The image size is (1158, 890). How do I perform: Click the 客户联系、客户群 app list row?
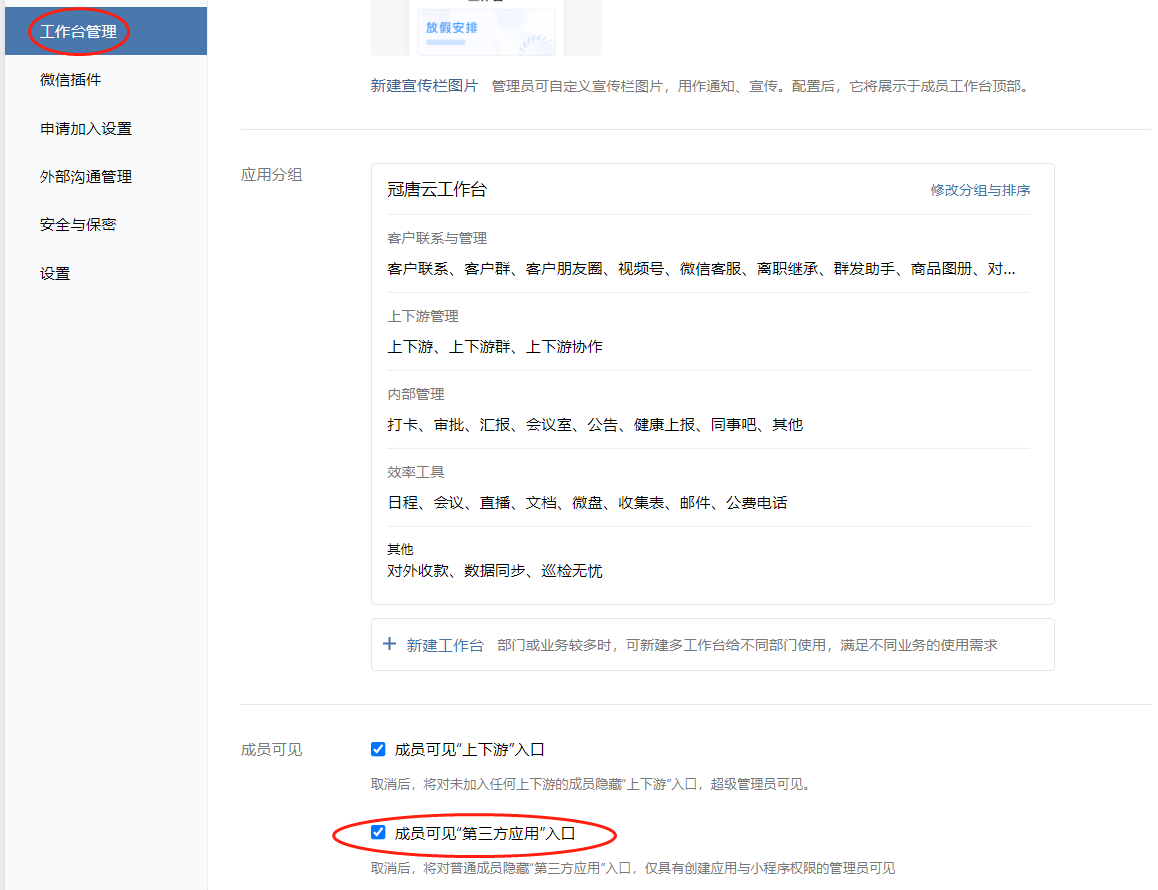(x=701, y=269)
